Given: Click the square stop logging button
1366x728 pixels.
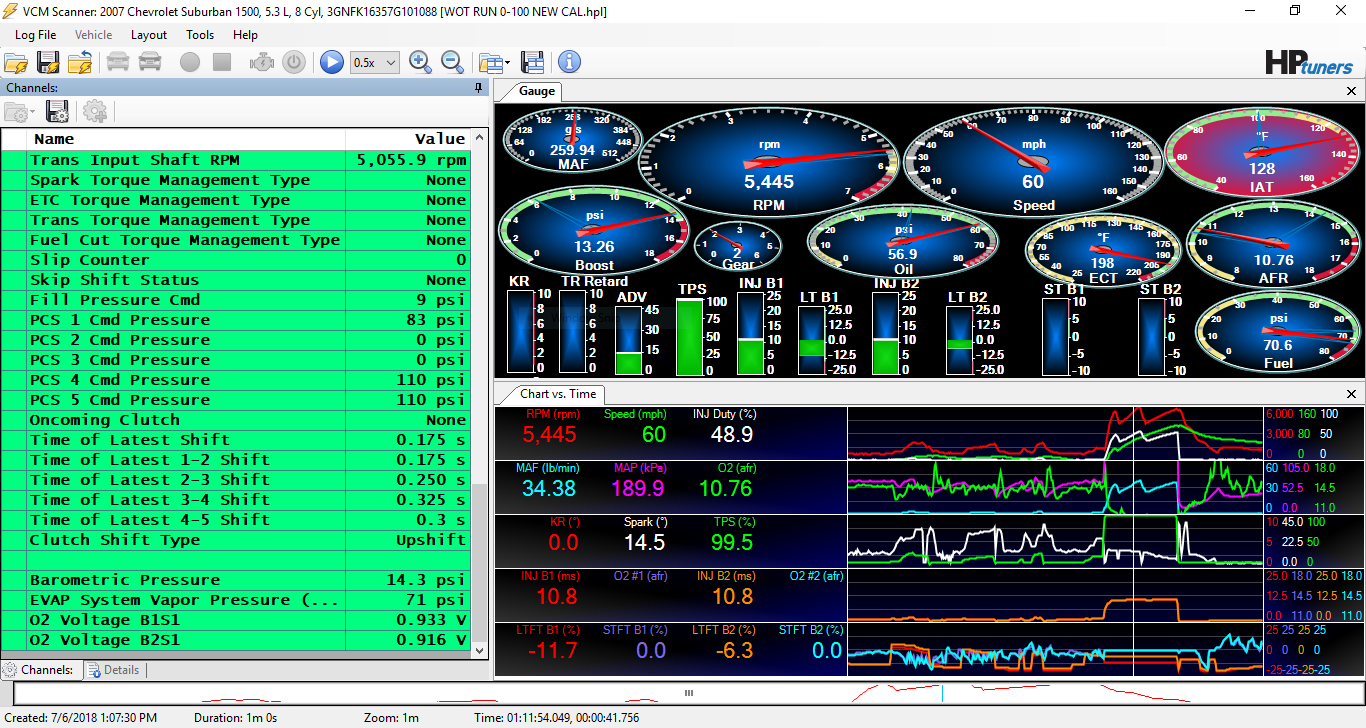Looking at the screenshot, I should (x=222, y=62).
